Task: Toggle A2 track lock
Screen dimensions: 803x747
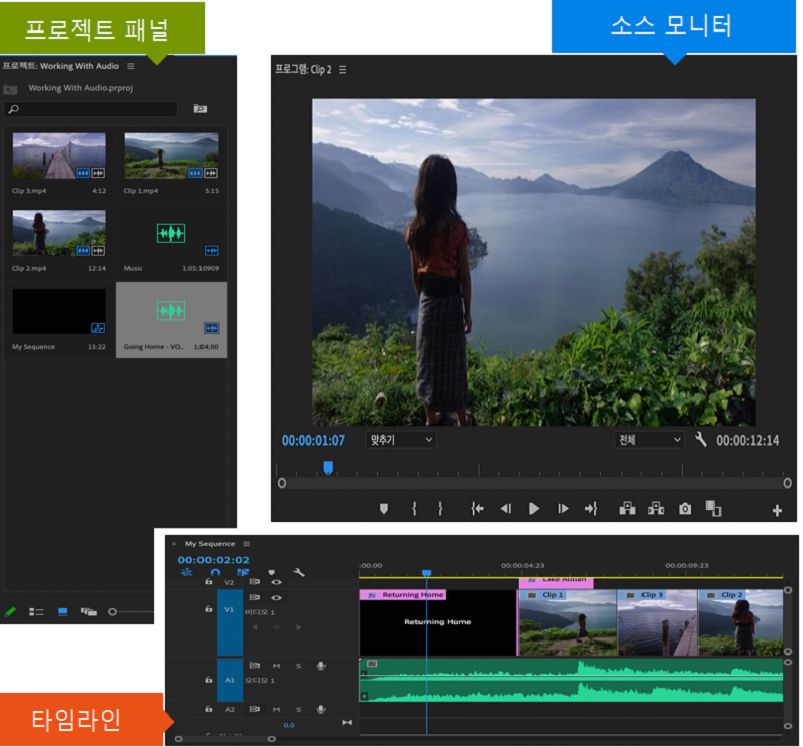Action: tap(208, 709)
